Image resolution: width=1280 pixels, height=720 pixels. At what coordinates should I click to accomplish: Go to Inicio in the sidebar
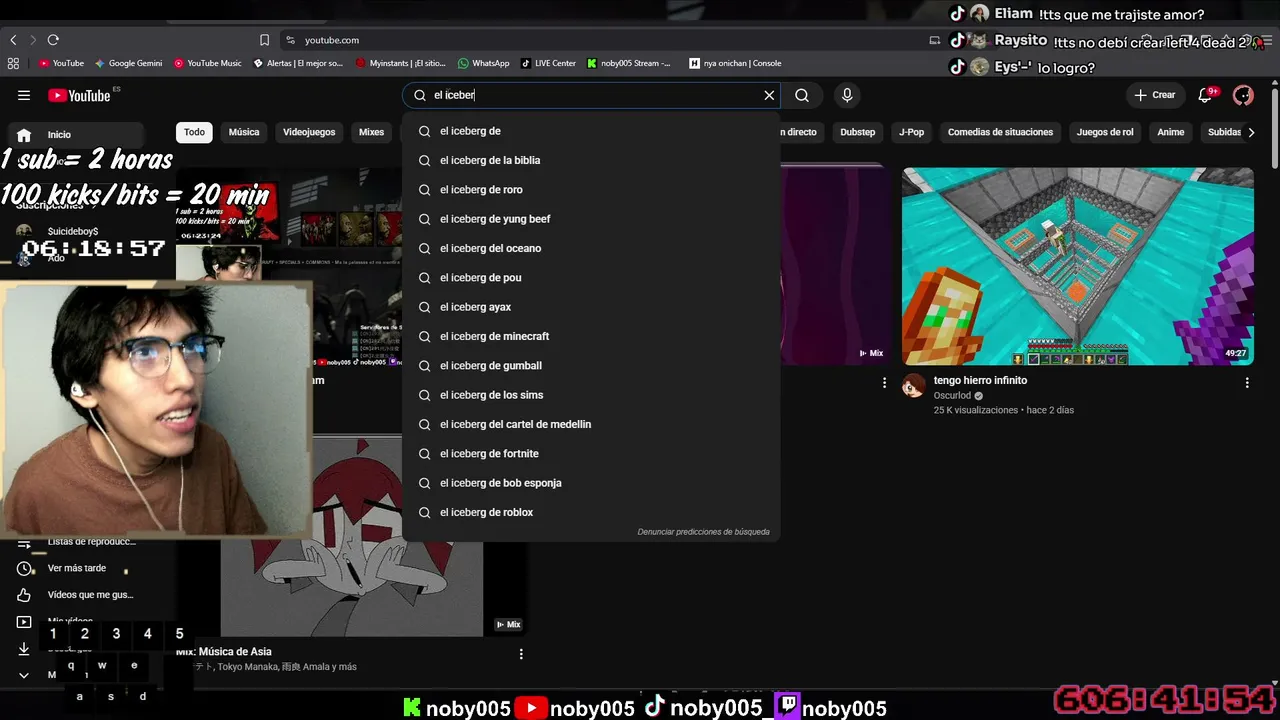pos(76,135)
